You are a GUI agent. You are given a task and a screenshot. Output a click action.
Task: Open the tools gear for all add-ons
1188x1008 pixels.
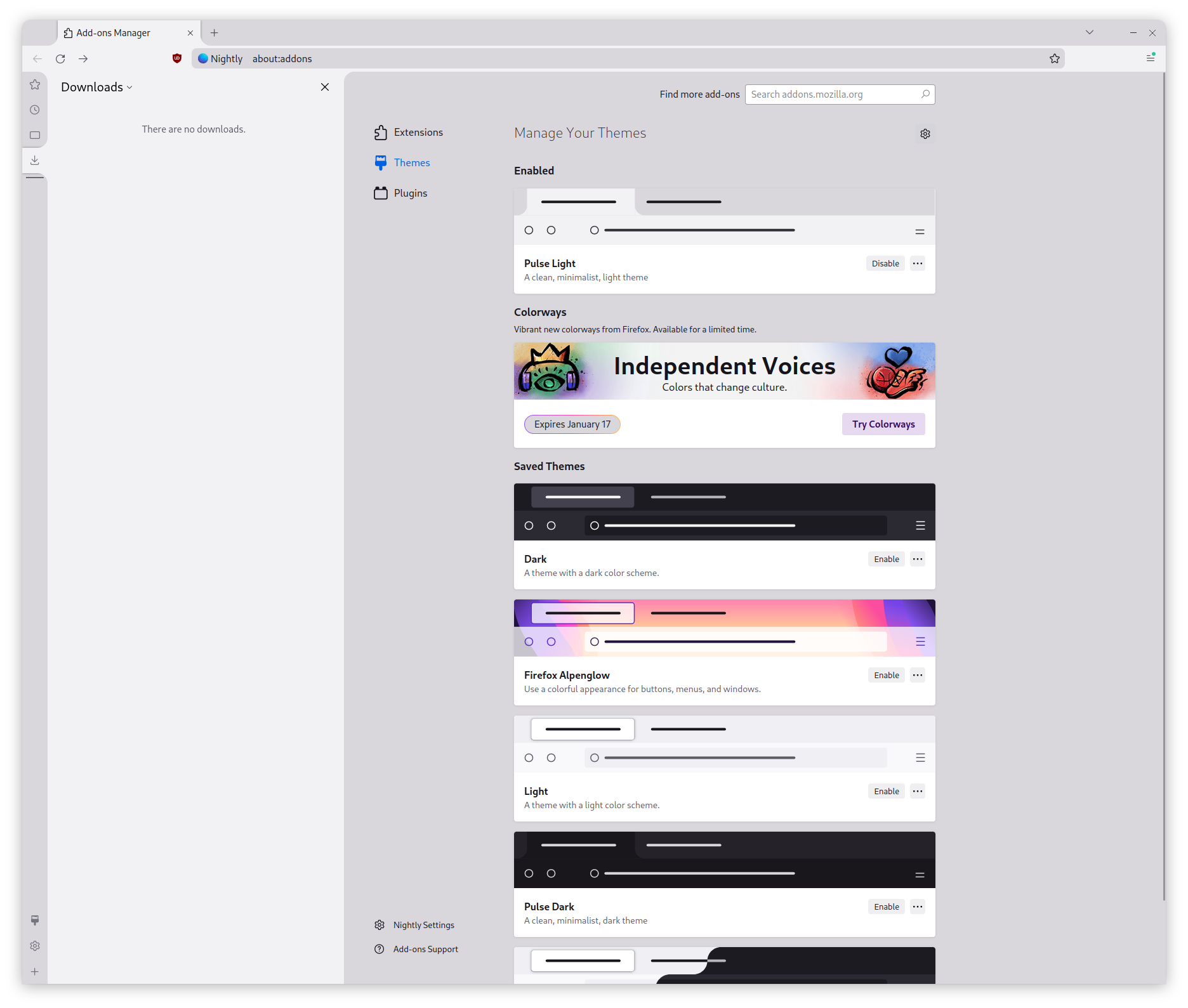925,134
